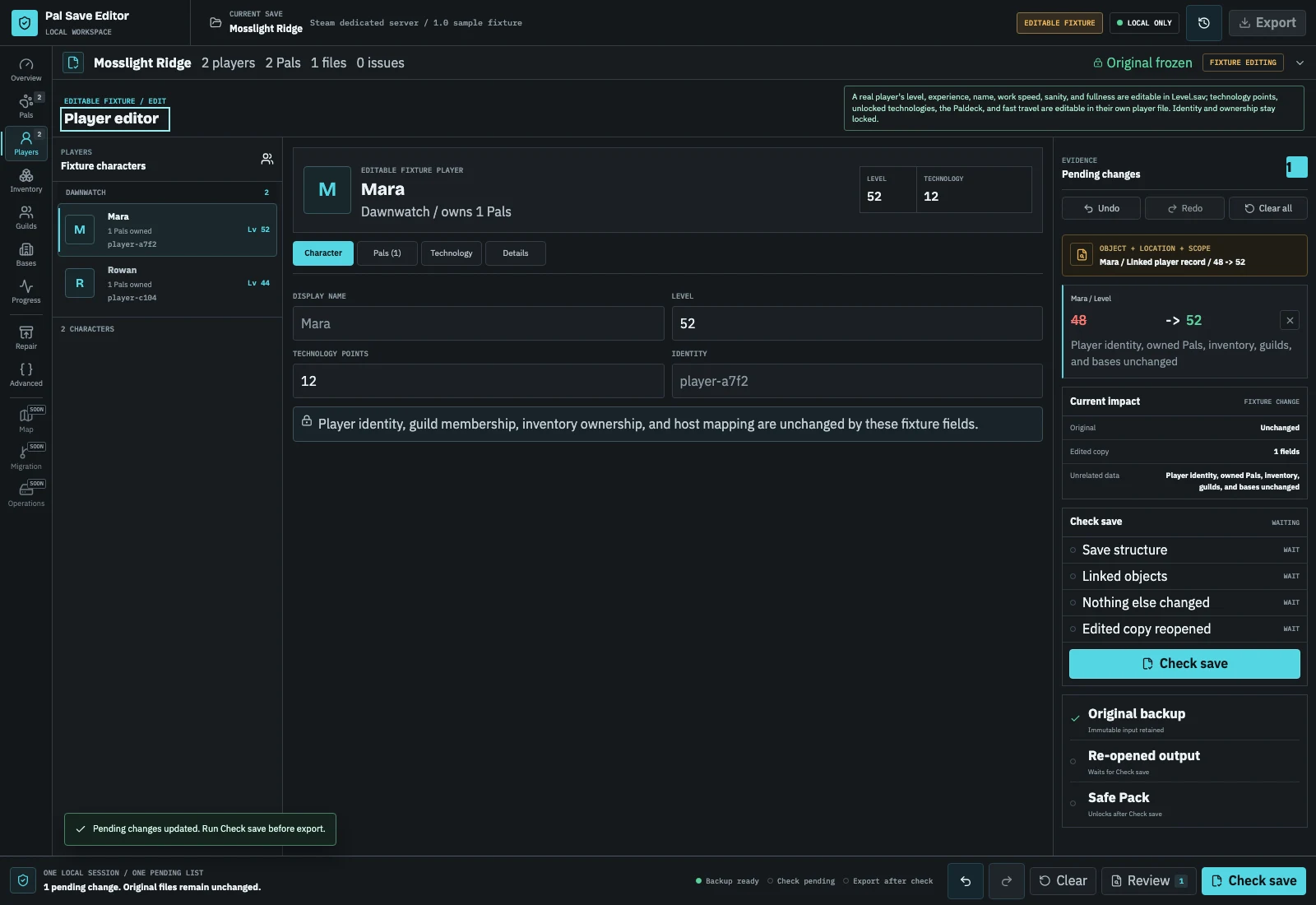
Task: Click bottom bar undo arrow icon
Action: click(966, 881)
